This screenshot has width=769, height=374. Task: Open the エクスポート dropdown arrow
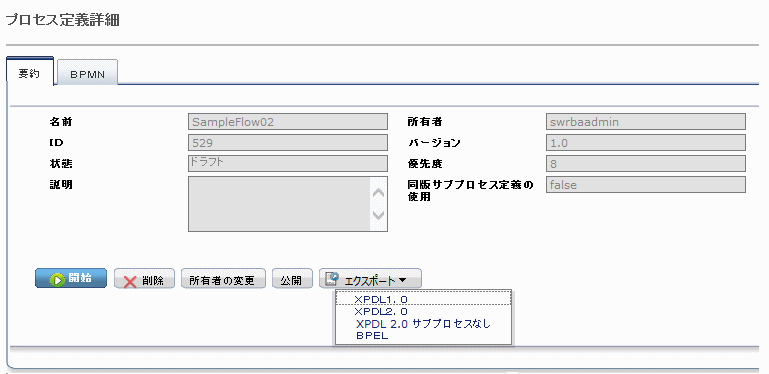tap(402, 280)
